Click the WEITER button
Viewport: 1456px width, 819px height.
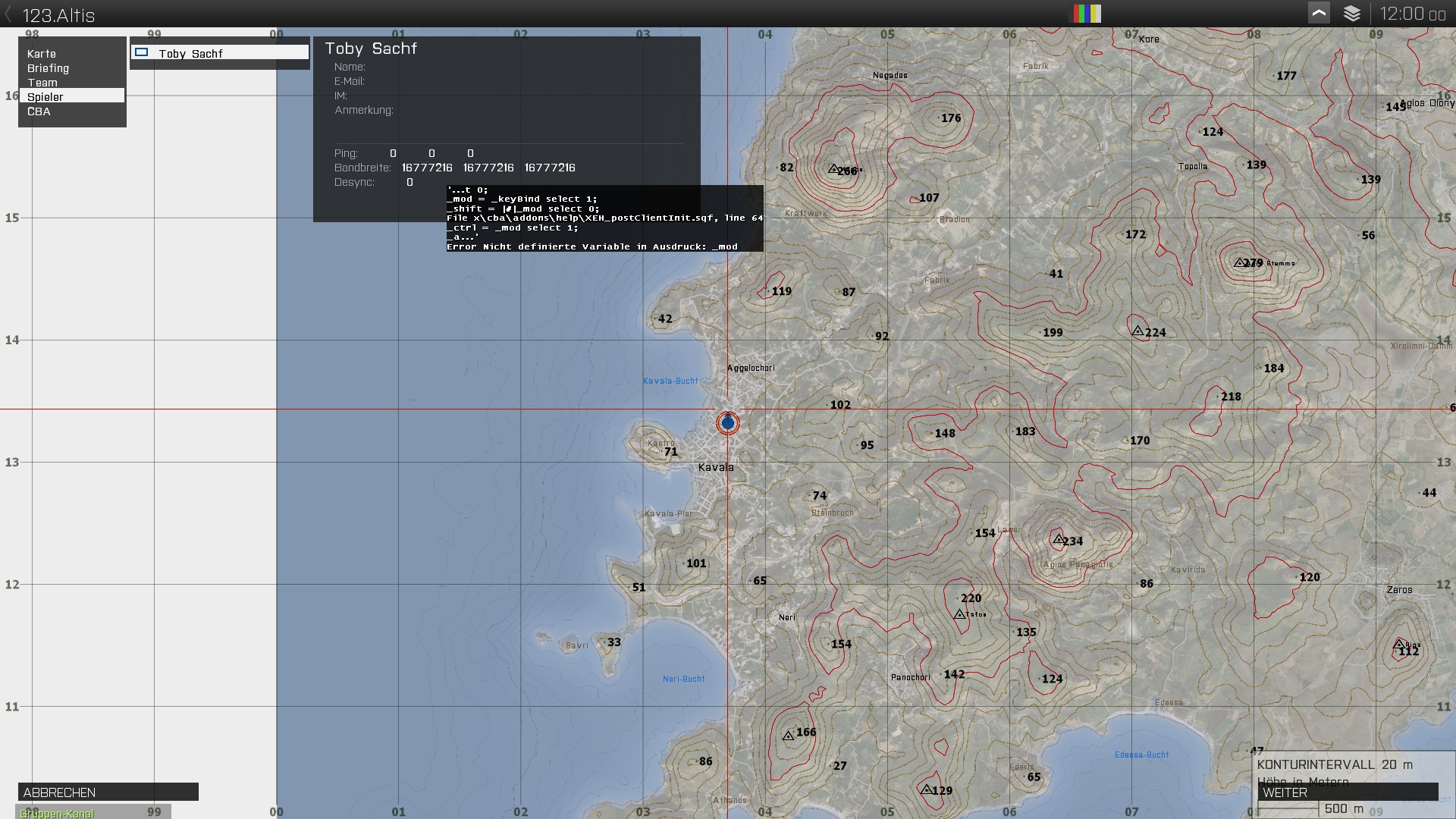tap(1348, 792)
